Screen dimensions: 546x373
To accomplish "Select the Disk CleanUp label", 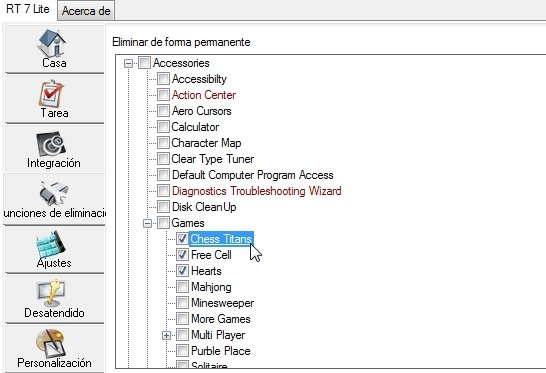I will pyautogui.click(x=204, y=207).
